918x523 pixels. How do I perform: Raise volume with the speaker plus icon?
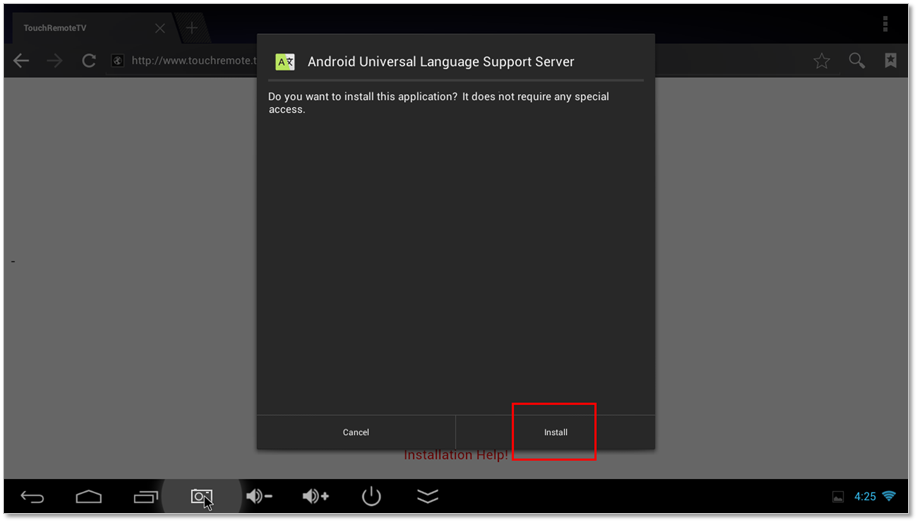pos(315,497)
